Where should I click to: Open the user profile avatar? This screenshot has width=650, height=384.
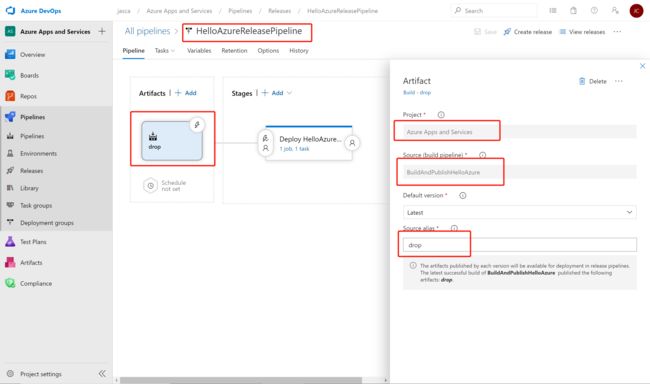pyautogui.click(x=636, y=11)
